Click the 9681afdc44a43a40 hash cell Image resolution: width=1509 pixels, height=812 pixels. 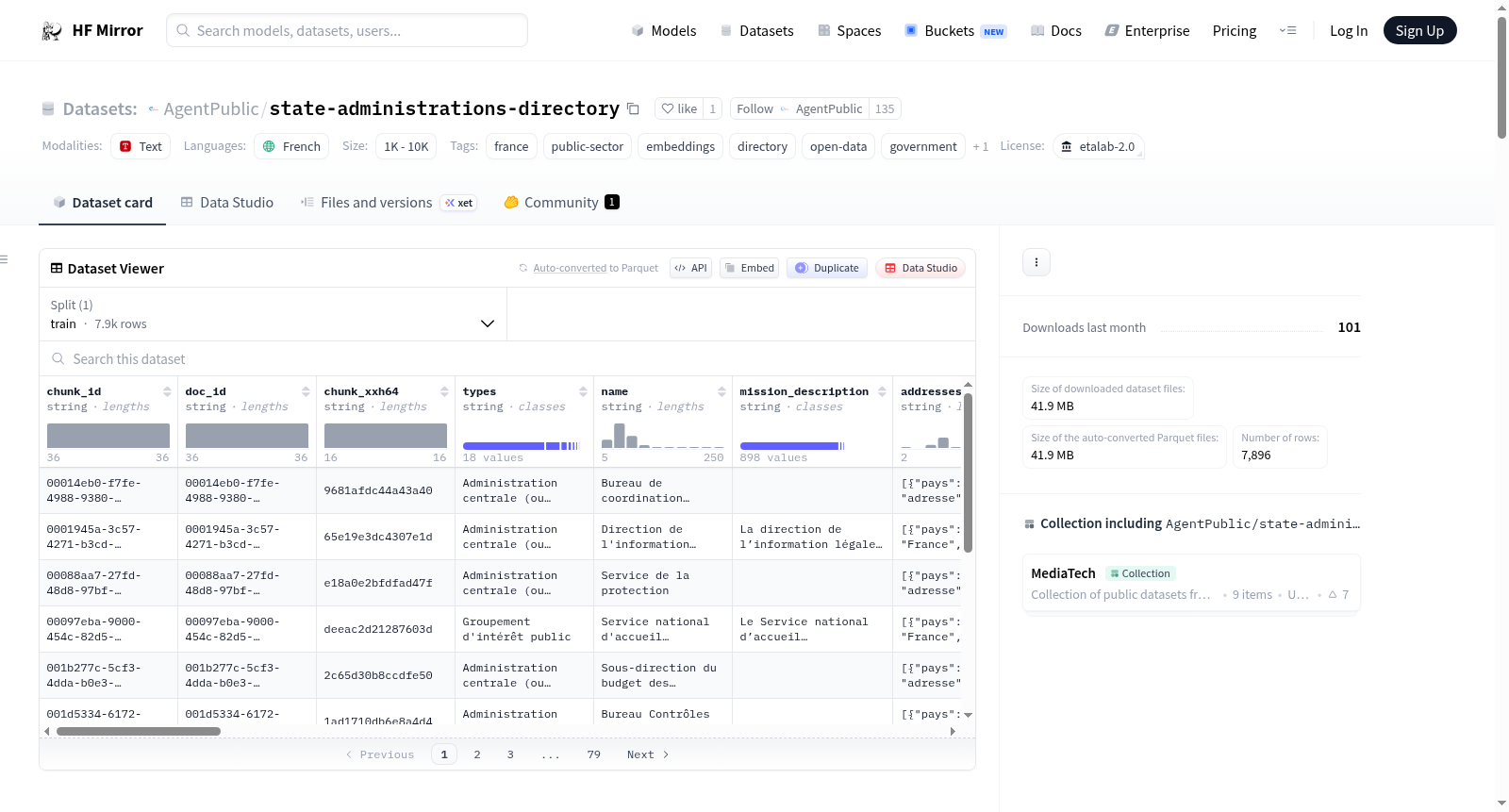point(385,491)
